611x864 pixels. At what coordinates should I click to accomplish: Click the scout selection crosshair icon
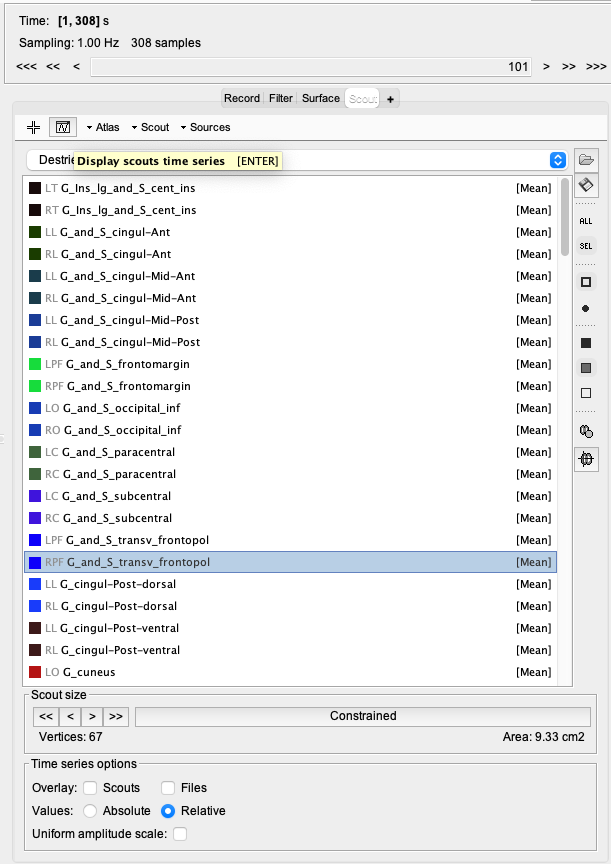(34, 127)
